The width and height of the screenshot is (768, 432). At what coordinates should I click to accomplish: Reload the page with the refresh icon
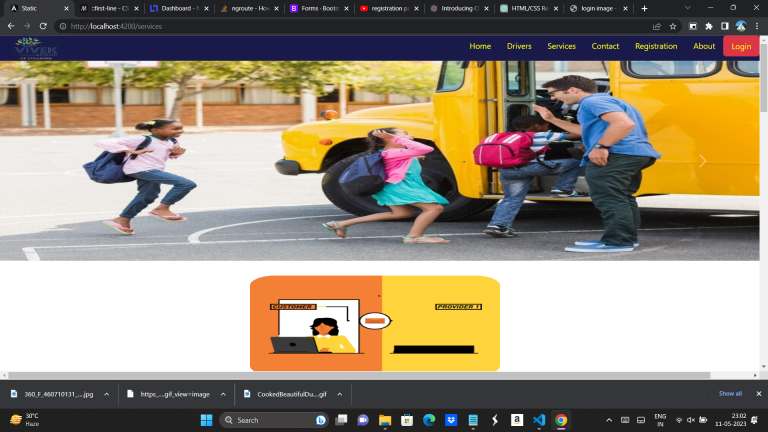(x=44, y=26)
